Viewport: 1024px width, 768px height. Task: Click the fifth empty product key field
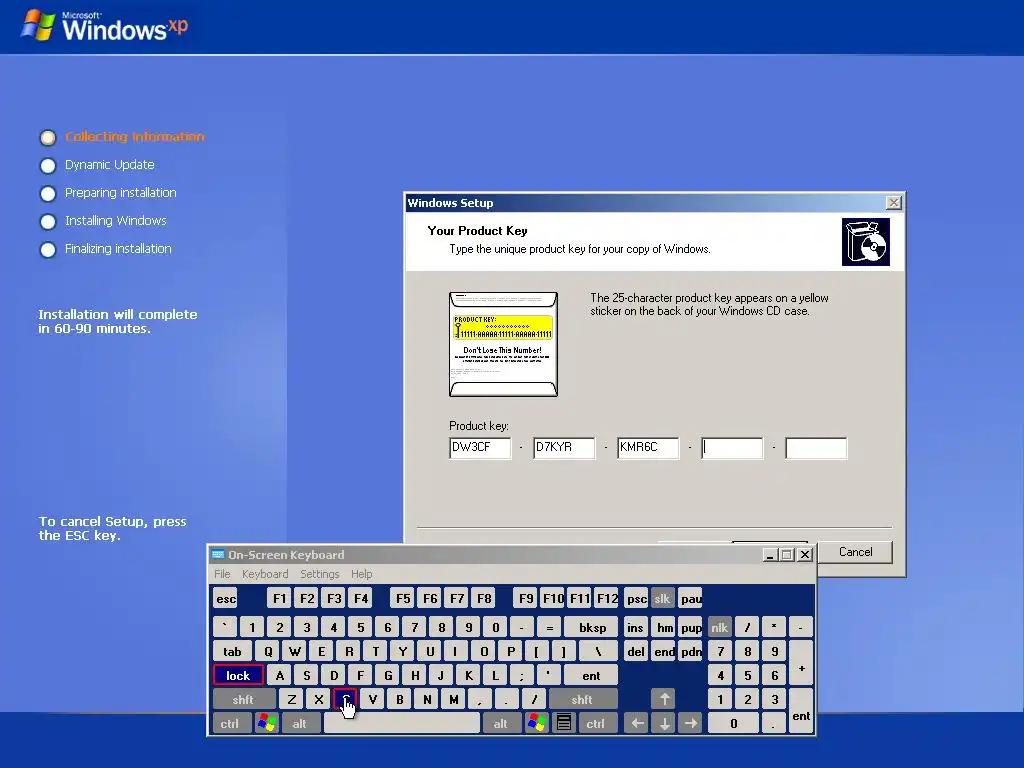pyautogui.click(x=816, y=448)
